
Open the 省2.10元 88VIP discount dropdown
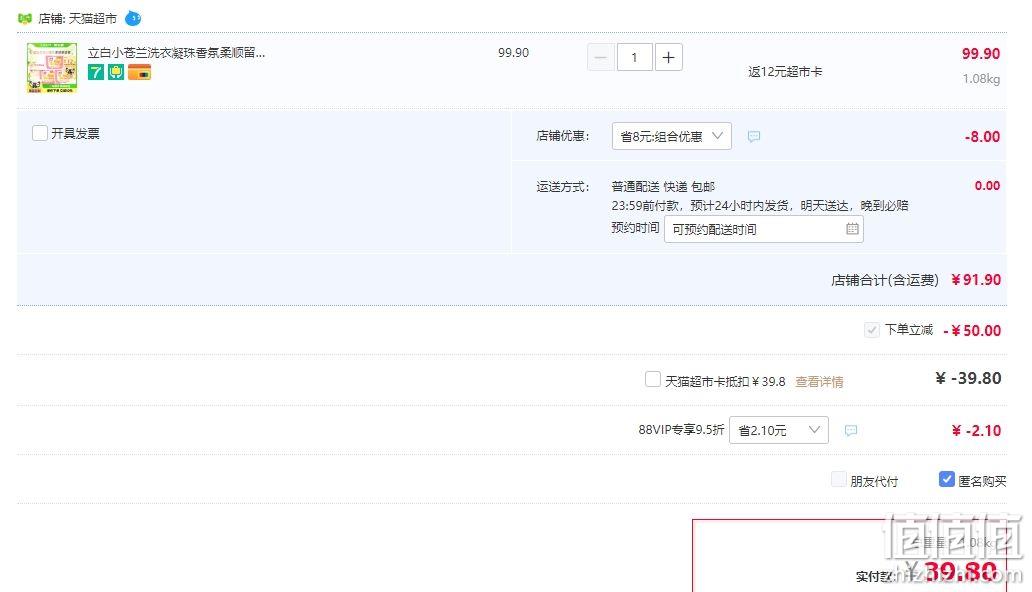tap(779, 430)
